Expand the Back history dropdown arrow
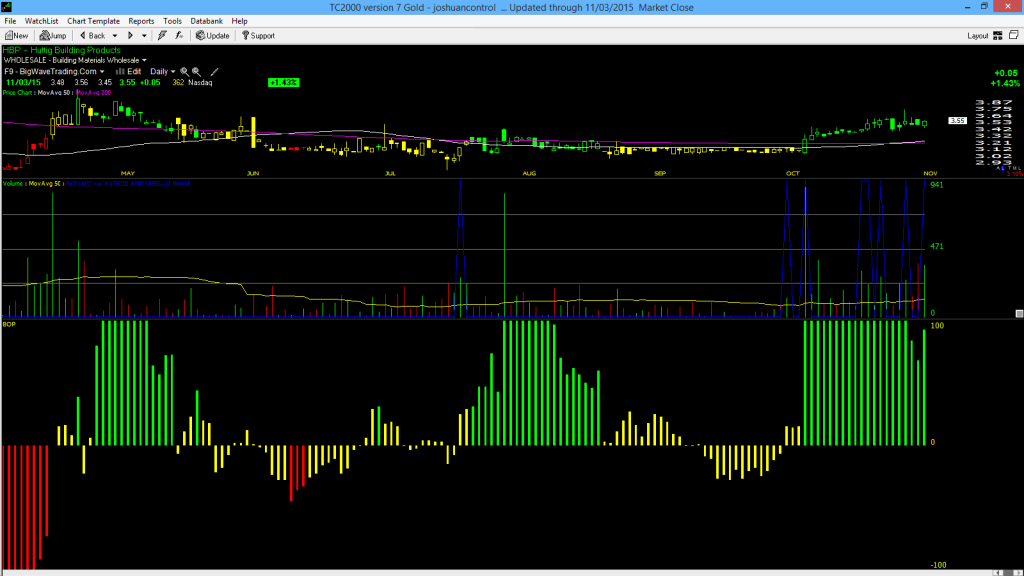1024x576 pixels. (x=115, y=36)
